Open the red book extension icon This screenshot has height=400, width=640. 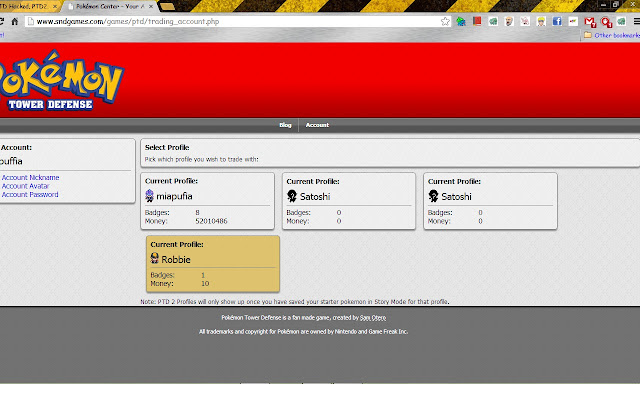[477, 21]
